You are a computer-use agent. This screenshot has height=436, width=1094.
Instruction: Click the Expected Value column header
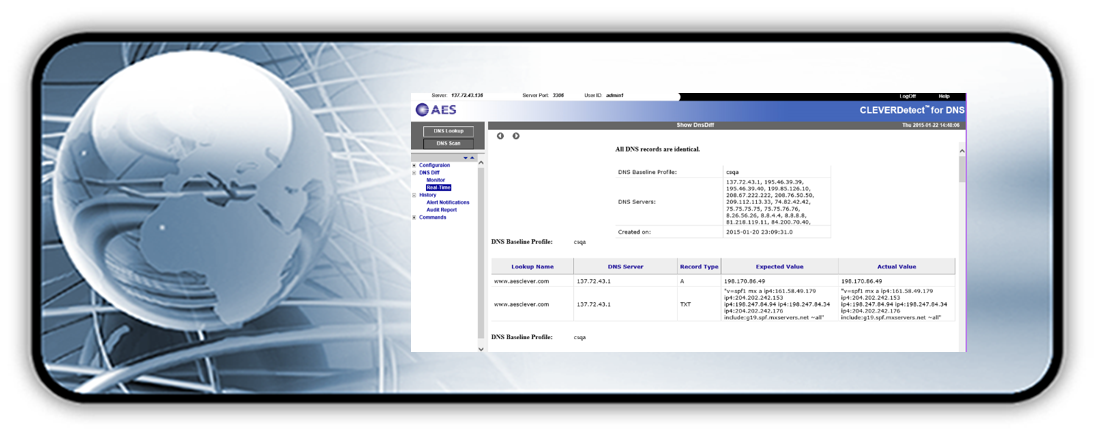tap(779, 266)
